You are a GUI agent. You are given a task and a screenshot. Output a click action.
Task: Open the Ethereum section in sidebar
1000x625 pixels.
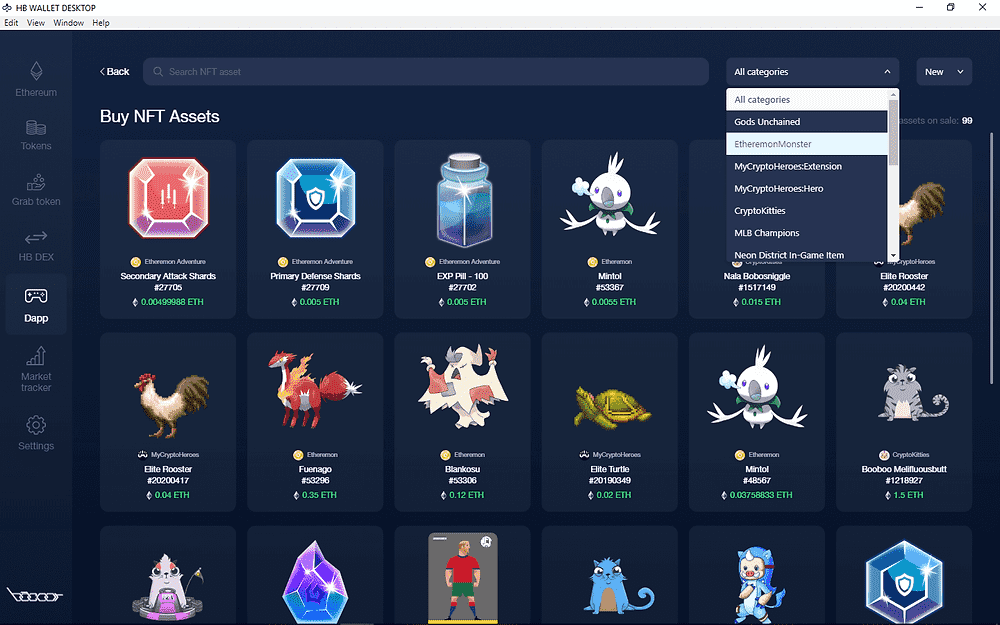(x=36, y=79)
